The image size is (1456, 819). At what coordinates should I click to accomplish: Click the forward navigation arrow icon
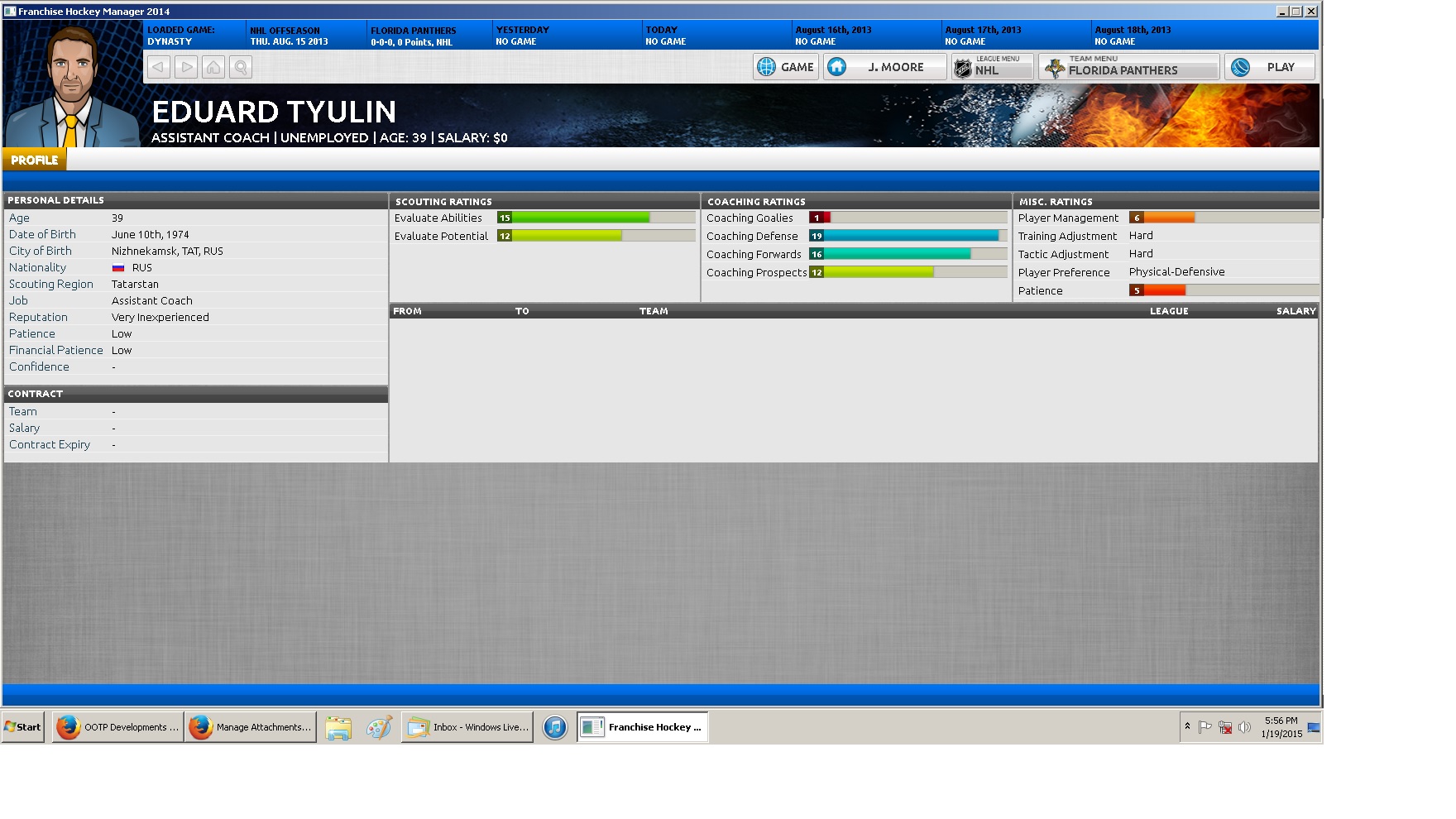click(x=186, y=67)
